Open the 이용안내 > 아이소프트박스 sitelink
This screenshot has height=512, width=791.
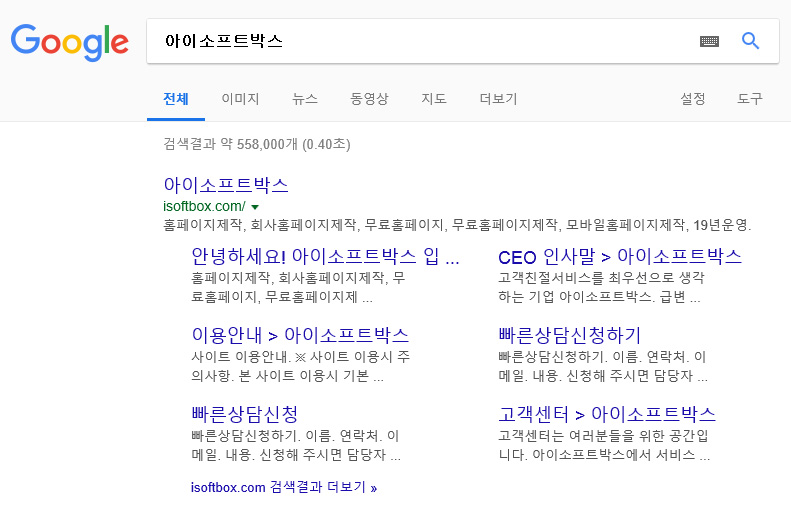coord(300,335)
